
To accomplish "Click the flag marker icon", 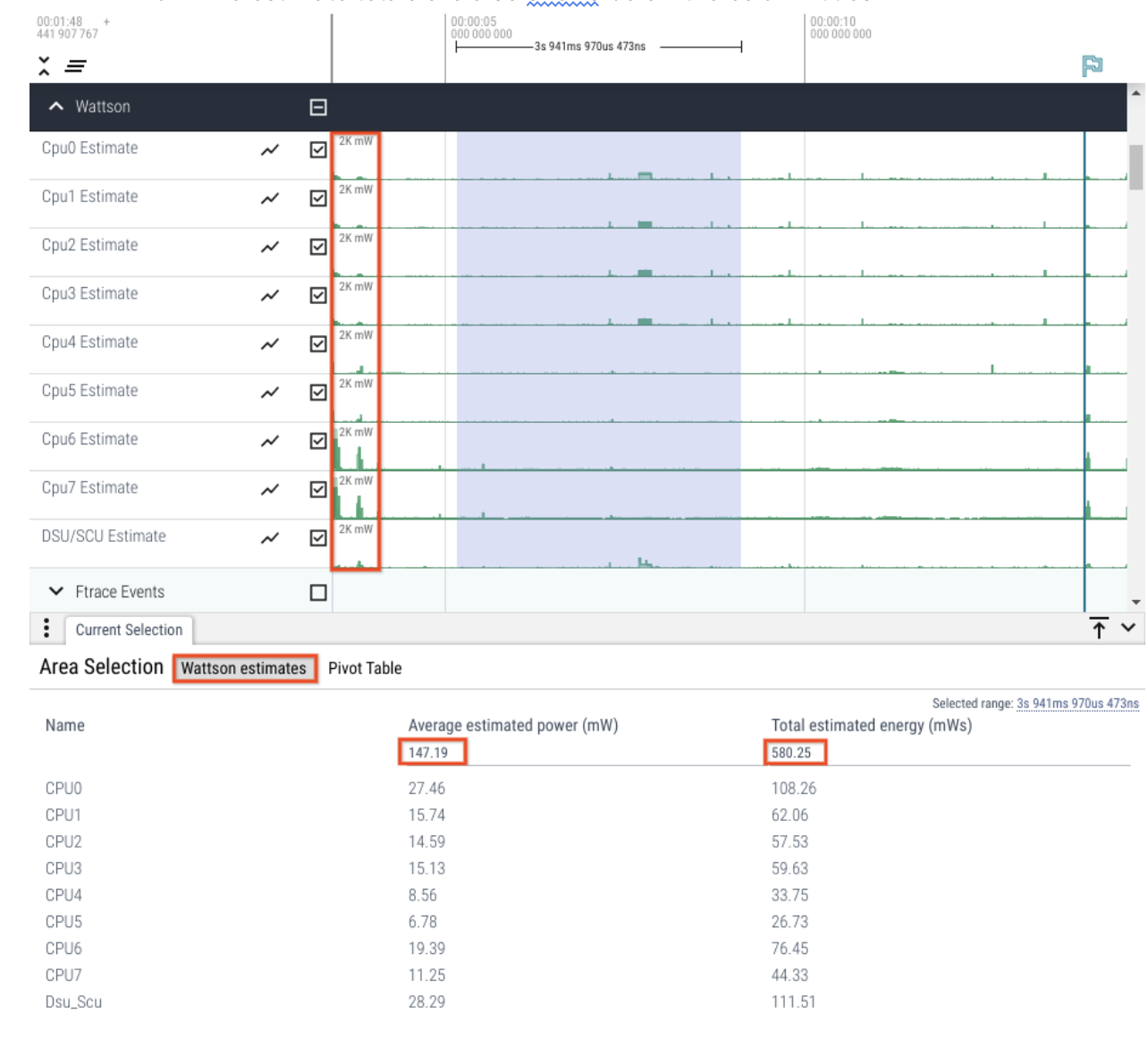I will 1092,65.
